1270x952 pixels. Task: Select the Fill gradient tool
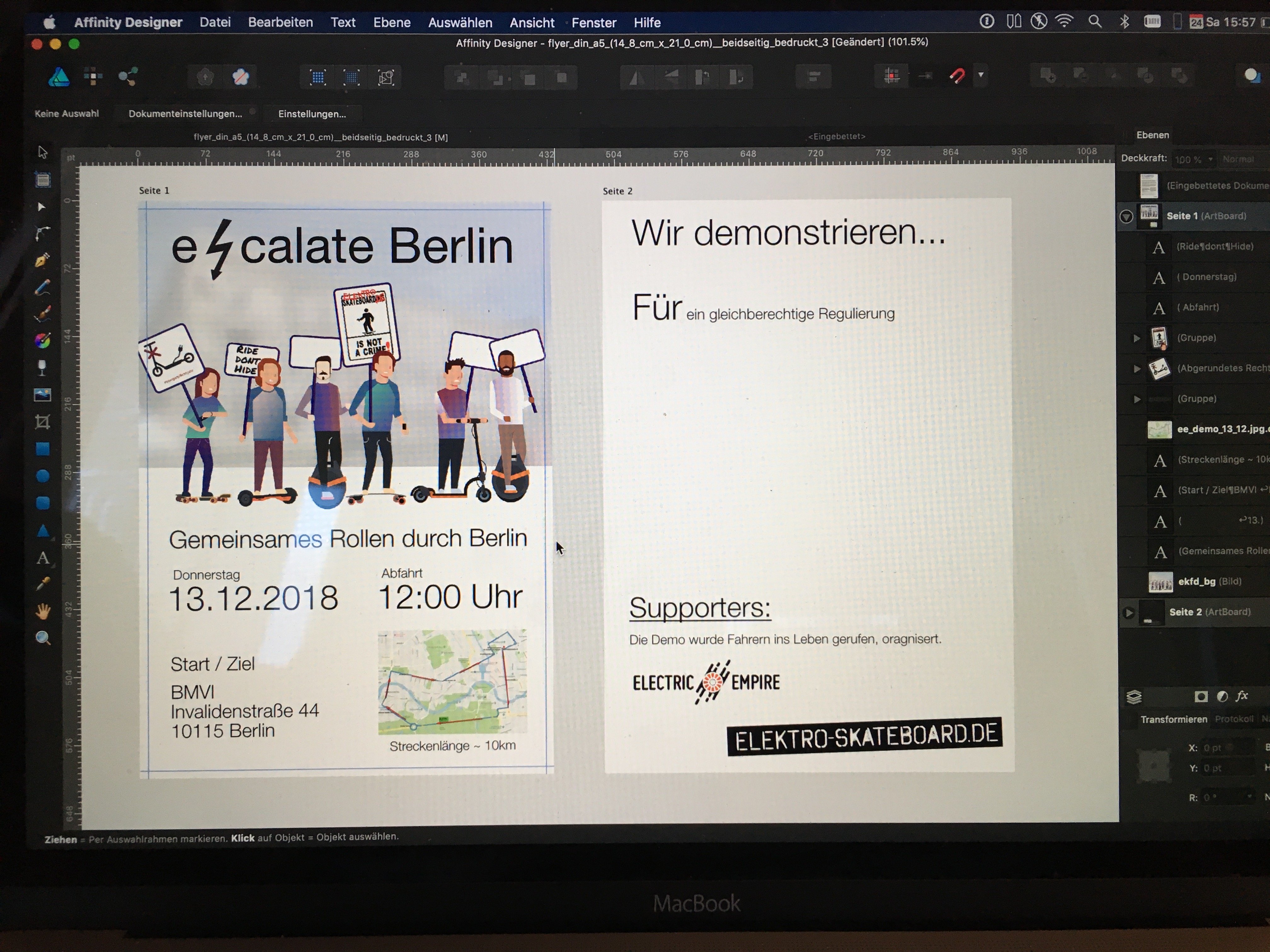[43, 340]
